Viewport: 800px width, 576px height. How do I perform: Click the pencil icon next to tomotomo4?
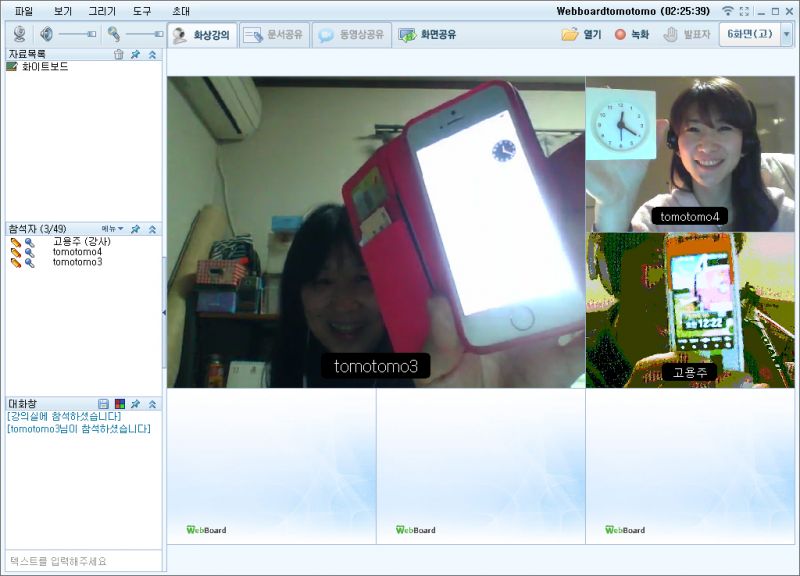(16, 252)
